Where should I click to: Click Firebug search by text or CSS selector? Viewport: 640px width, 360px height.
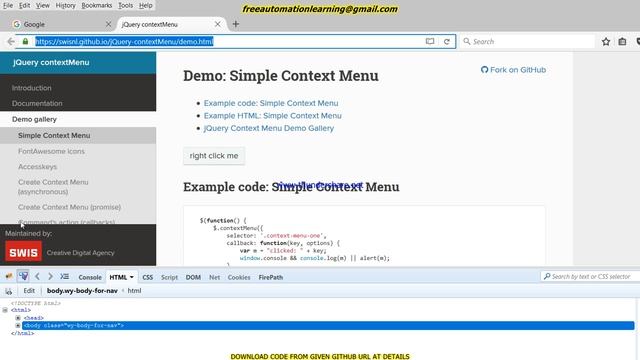[591, 276]
